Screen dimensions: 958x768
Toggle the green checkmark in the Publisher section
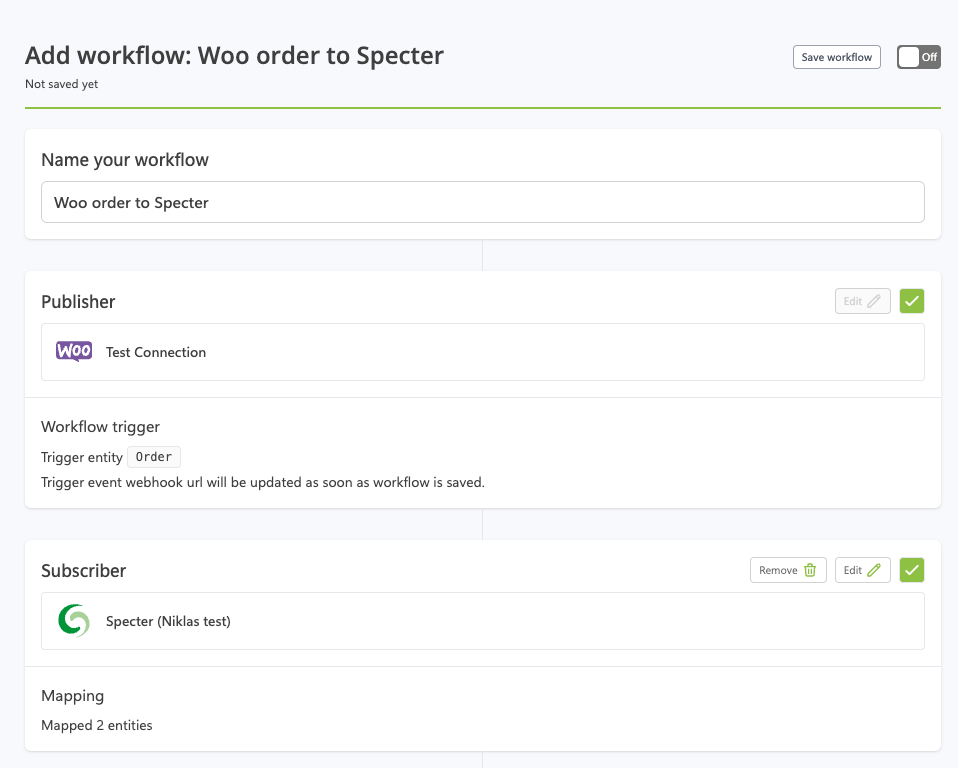coord(912,301)
